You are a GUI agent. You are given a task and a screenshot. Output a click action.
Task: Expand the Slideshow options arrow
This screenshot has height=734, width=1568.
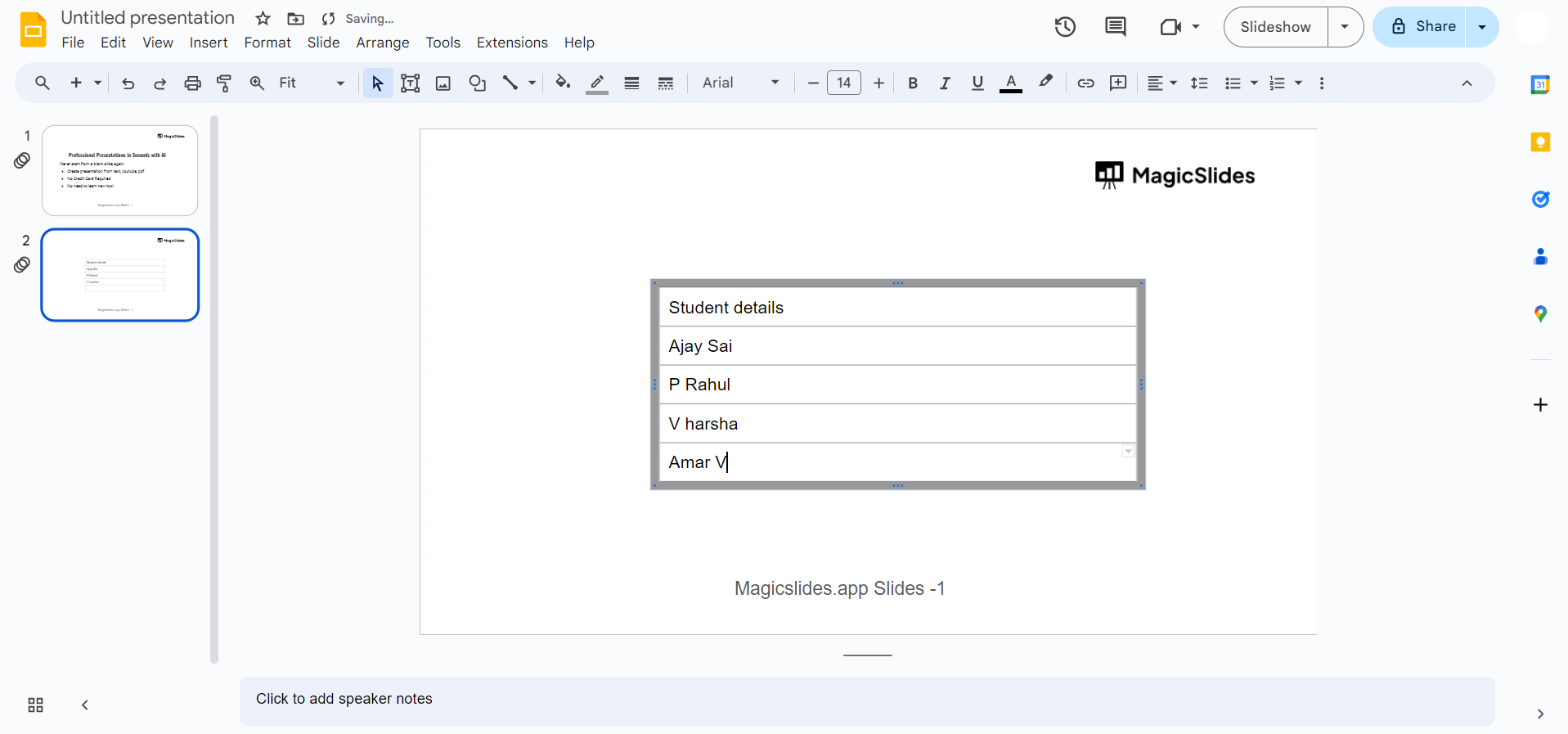[1345, 27]
